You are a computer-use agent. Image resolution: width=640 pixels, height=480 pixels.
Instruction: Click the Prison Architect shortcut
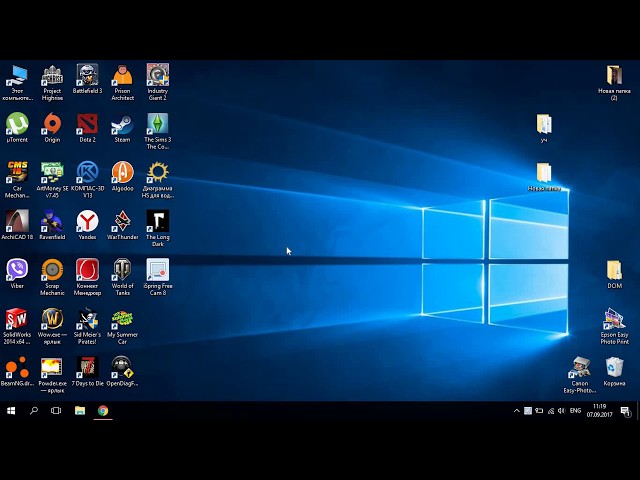pyautogui.click(x=122, y=75)
